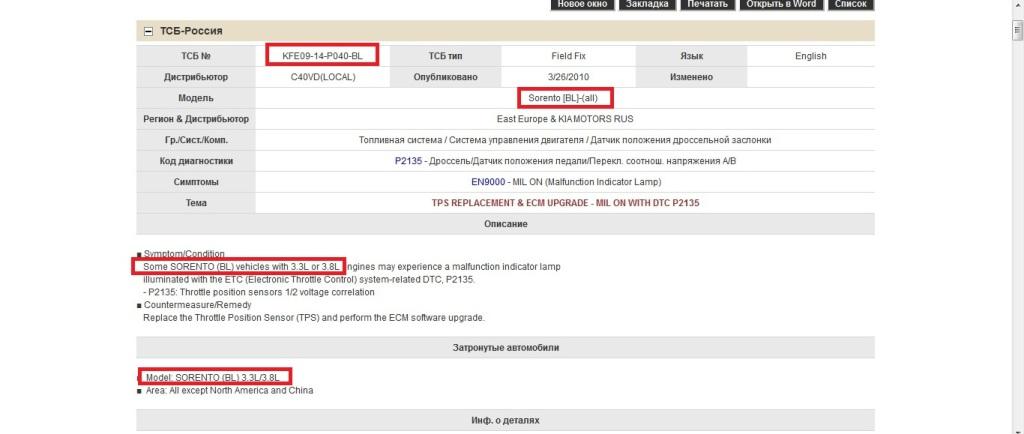Click the Затронутые автомобили section header

(505, 347)
